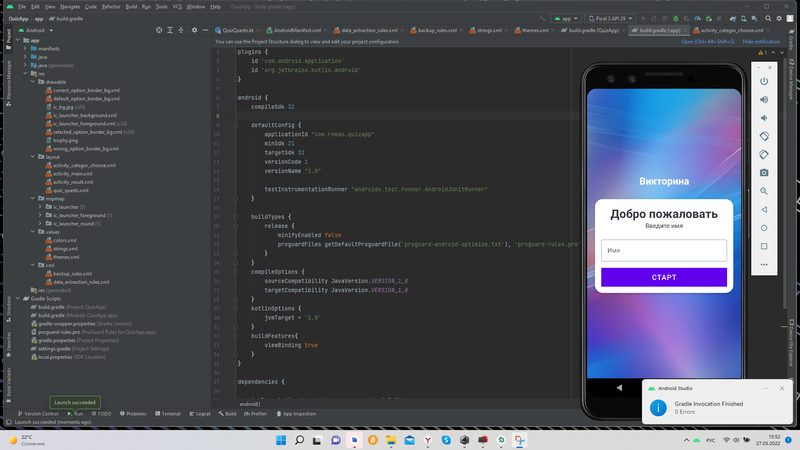Viewport: 800px width, 450px height.
Task: Open the Pixel 3 API 29 device dropdown
Action: click(x=608, y=18)
